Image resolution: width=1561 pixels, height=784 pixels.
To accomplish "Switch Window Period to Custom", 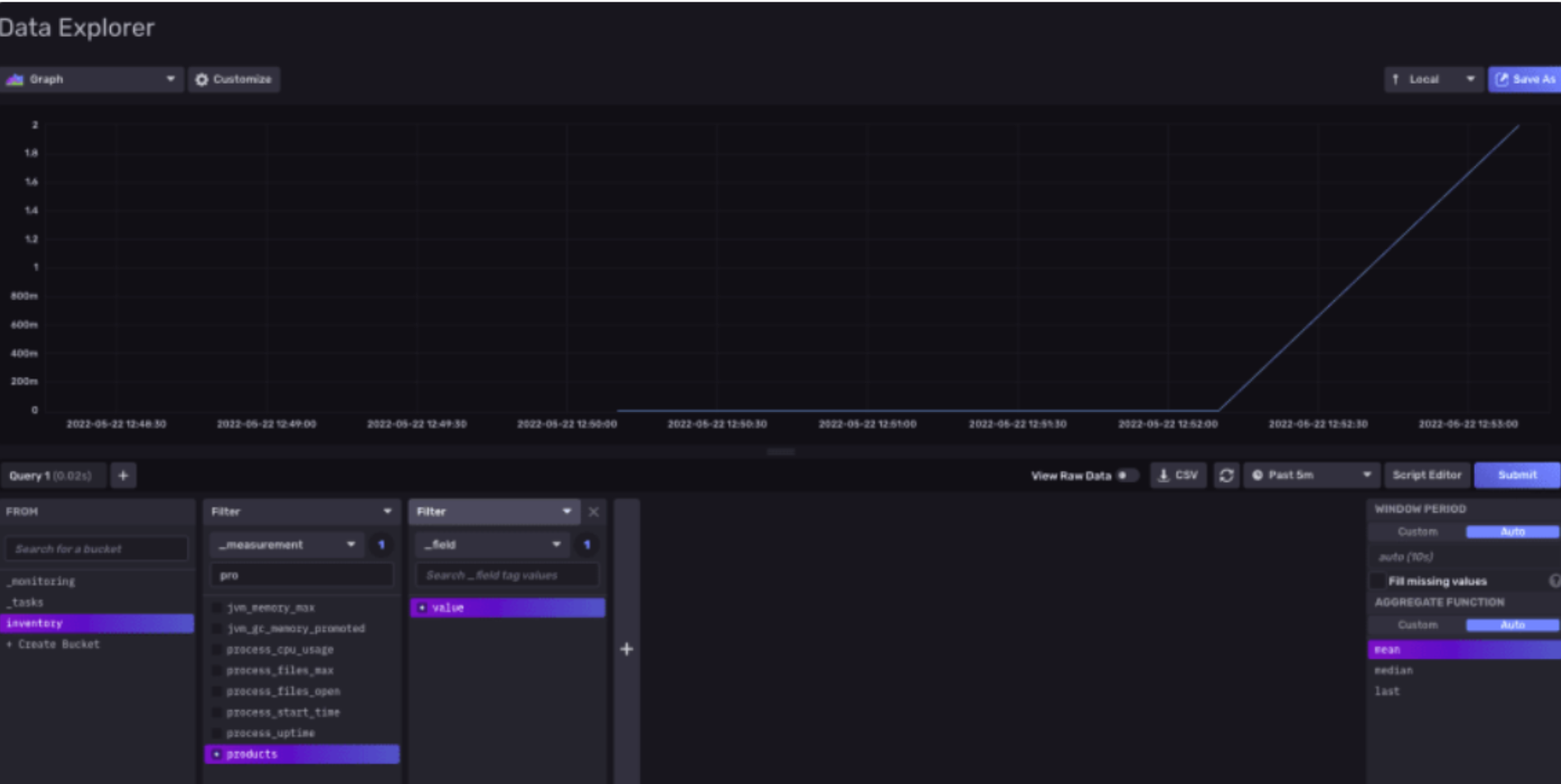I will pyautogui.click(x=1418, y=532).
